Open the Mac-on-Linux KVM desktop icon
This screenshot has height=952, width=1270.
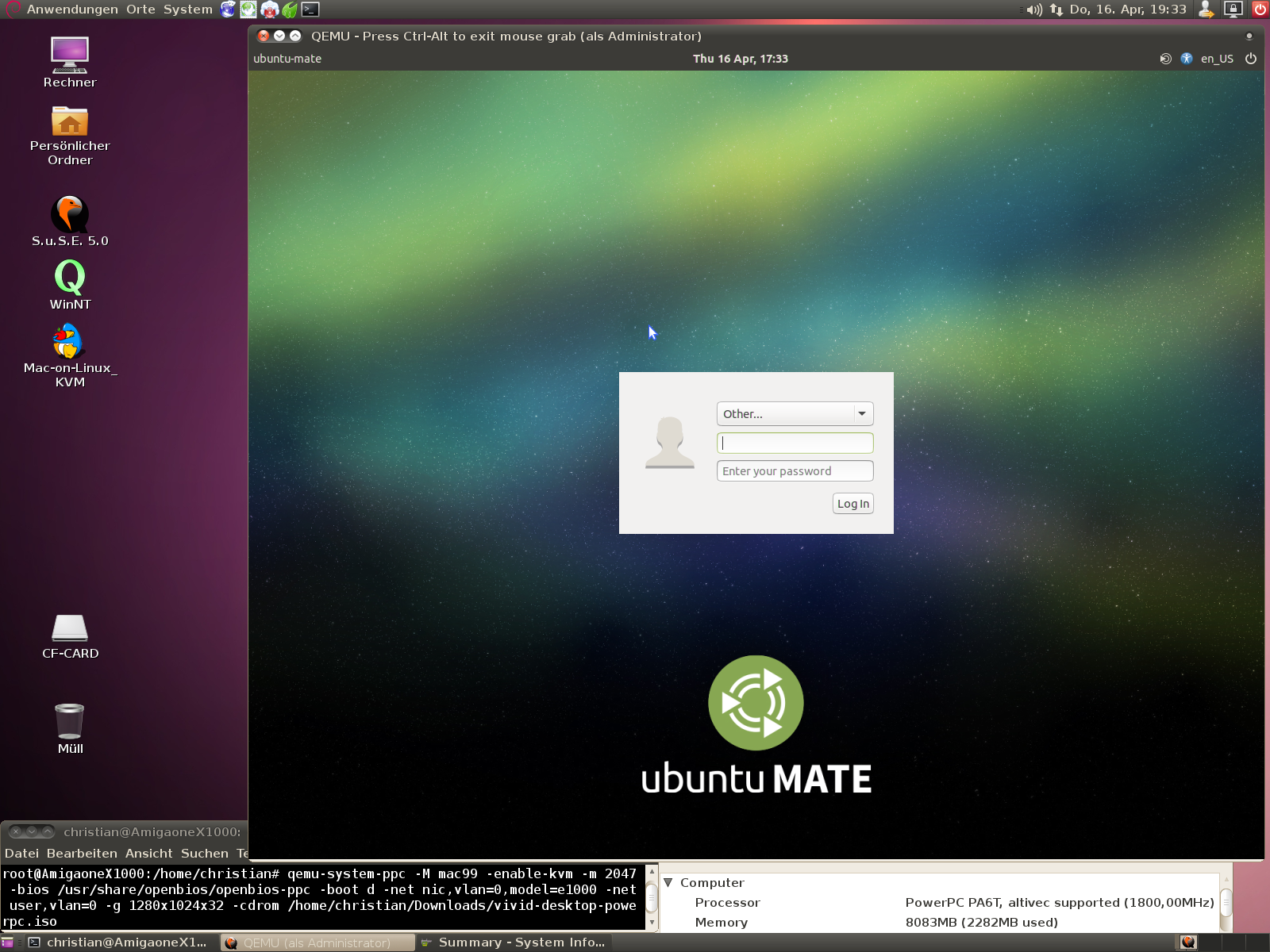(70, 342)
